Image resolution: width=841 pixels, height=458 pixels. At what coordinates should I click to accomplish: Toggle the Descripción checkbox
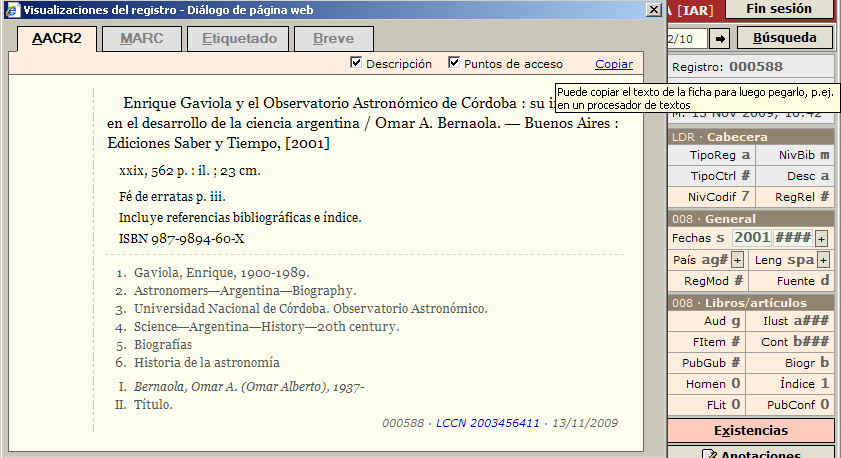click(x=356, y=63)
